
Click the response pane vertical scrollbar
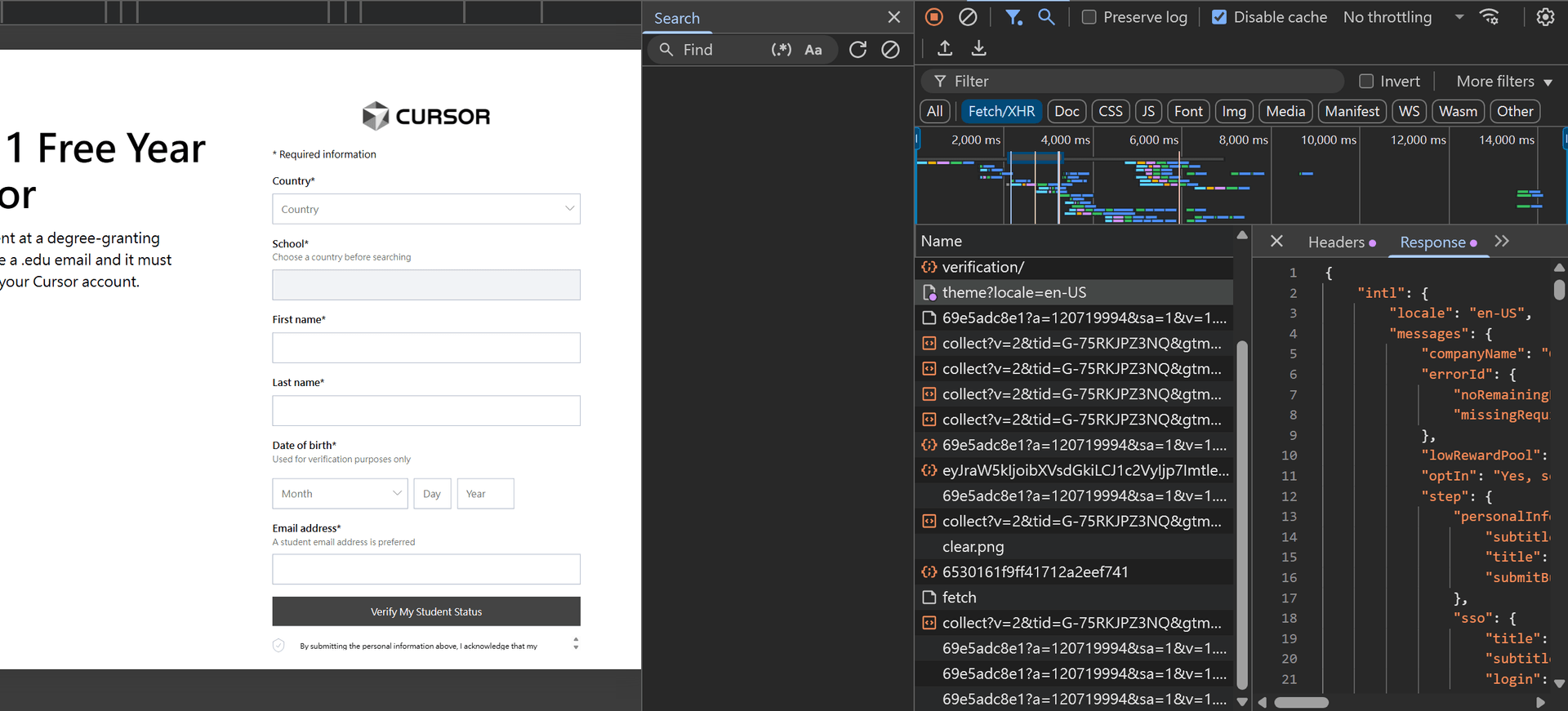pos(1559,290)
